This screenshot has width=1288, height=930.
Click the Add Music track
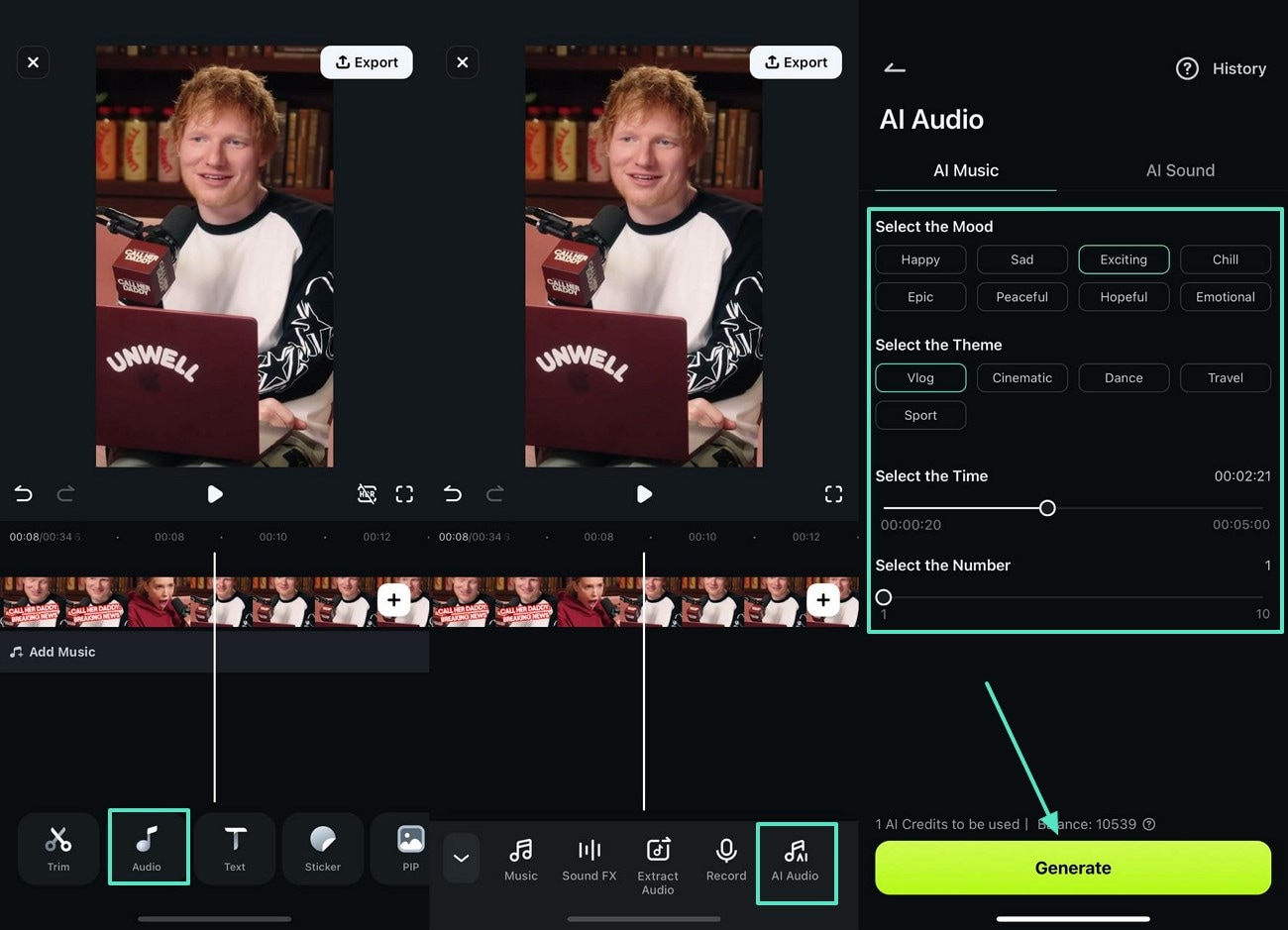pos(214,652)
